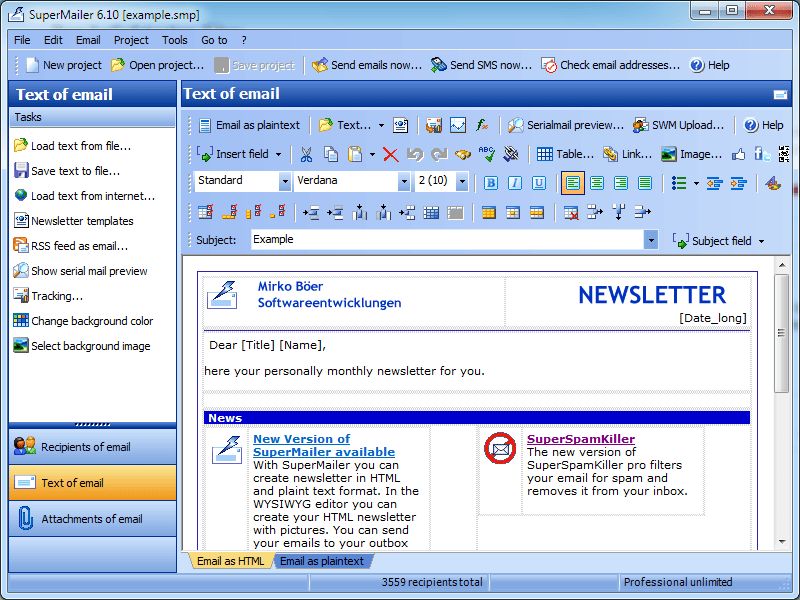Expand the Subject combo box arrow
This screenshot has width=800, height=600.
tap(651, 240)
